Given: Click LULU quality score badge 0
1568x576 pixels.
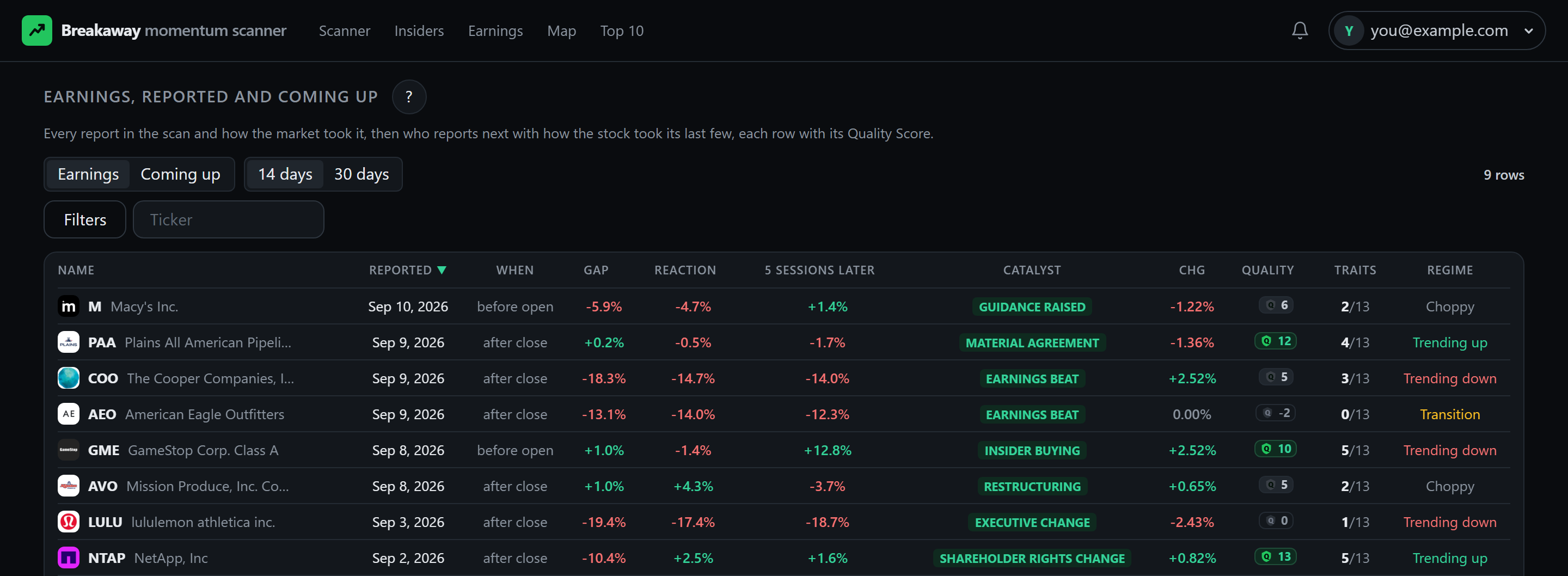Looking at the screenshot, I should 1276,520.
